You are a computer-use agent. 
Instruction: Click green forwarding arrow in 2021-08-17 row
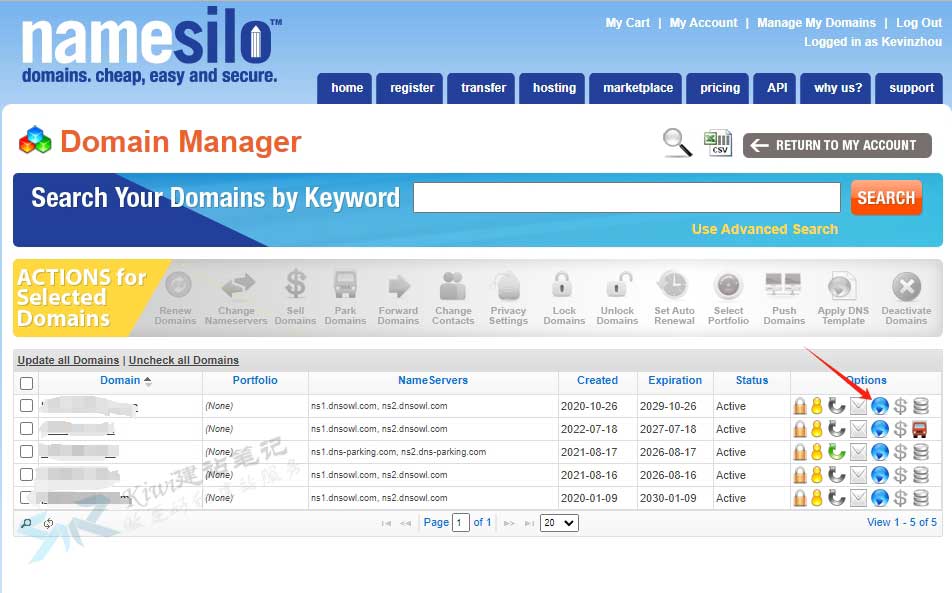tap(837, 452)
